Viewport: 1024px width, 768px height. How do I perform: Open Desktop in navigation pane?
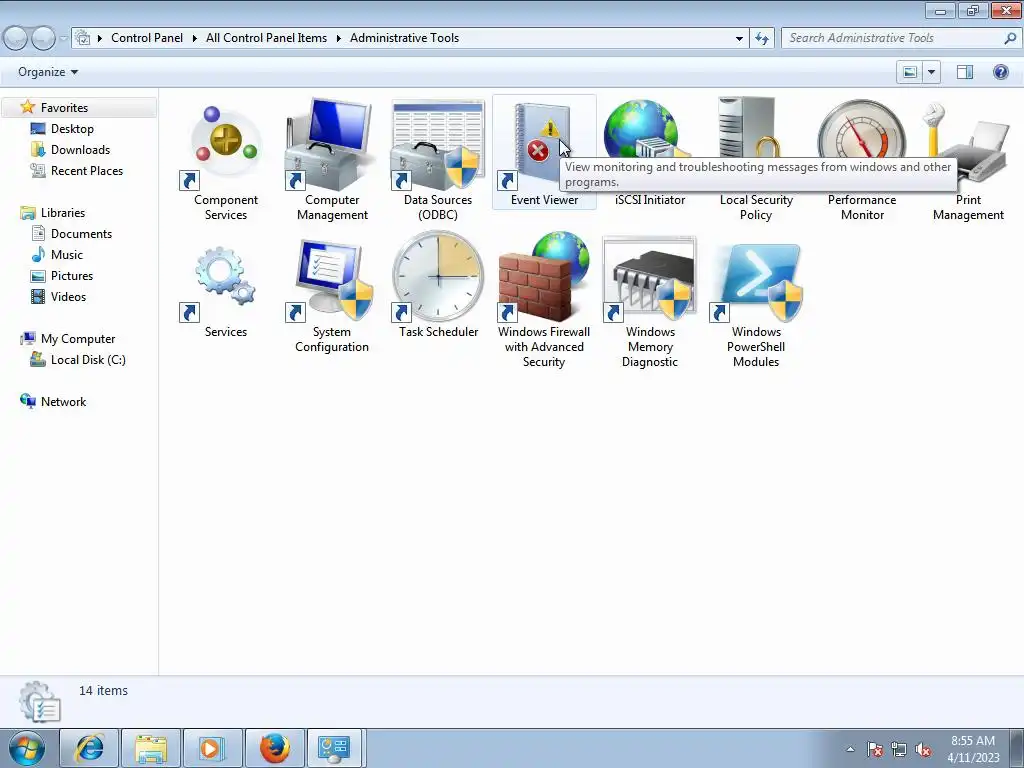(72, 129)
